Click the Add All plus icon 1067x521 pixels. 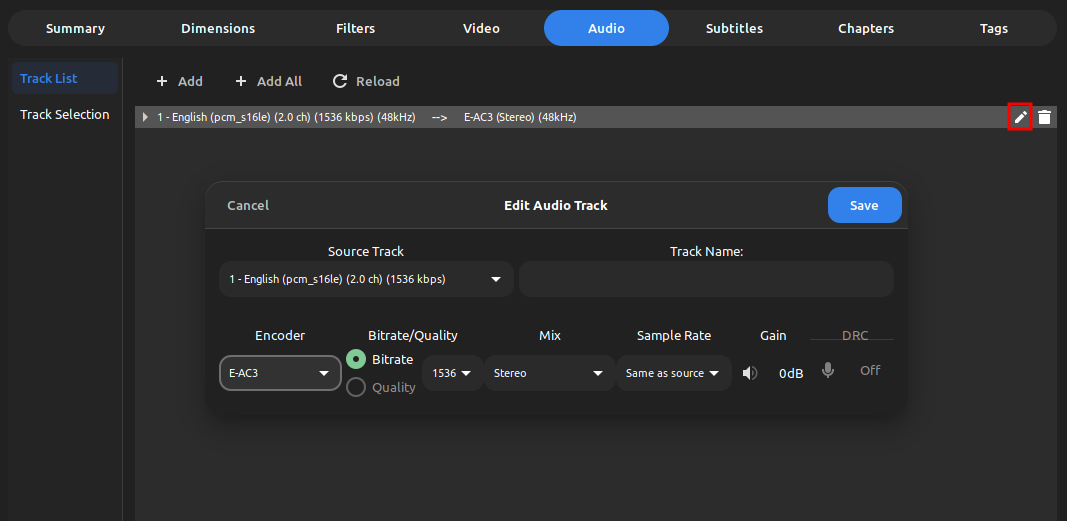(x=241, y=81)
